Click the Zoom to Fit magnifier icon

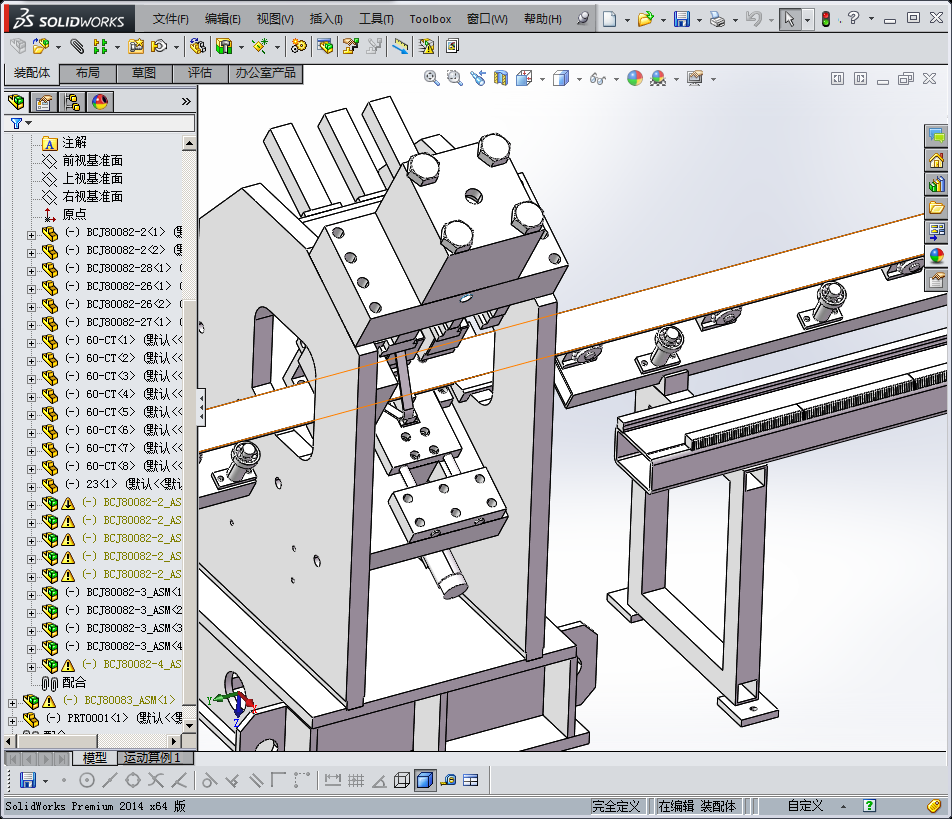[x=432, y=78]
